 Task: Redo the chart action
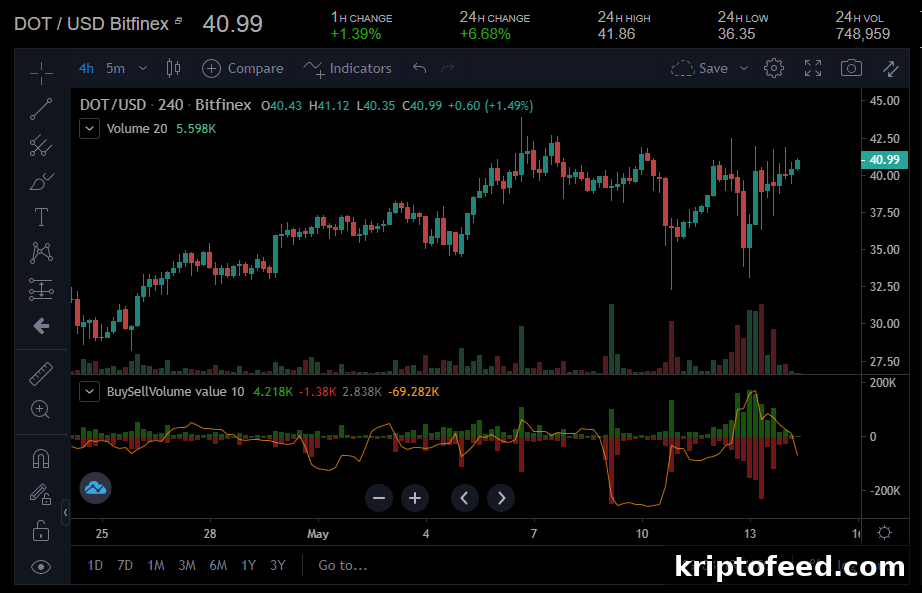[447, 68]
